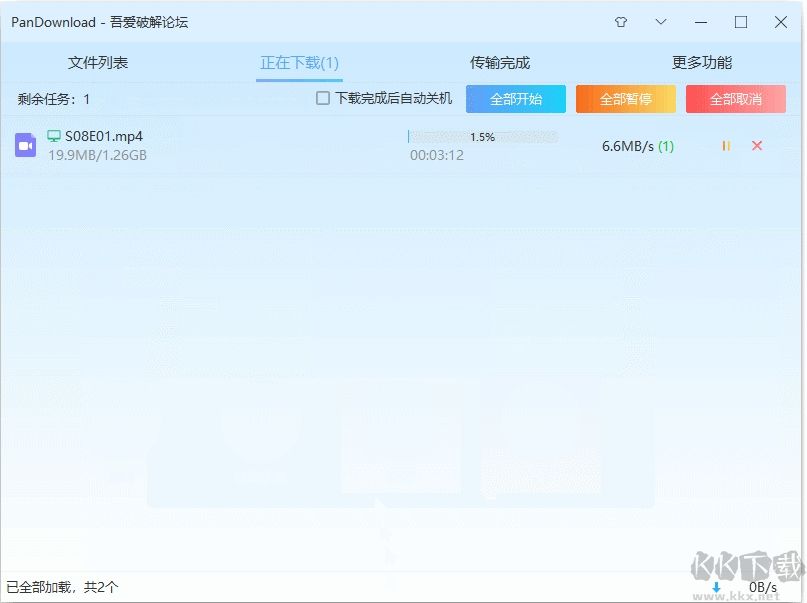Click the video file icon next to S08E01.mp4
Image resolution: width=807 pixels, height=603 pixels.
tap(24, 146)
